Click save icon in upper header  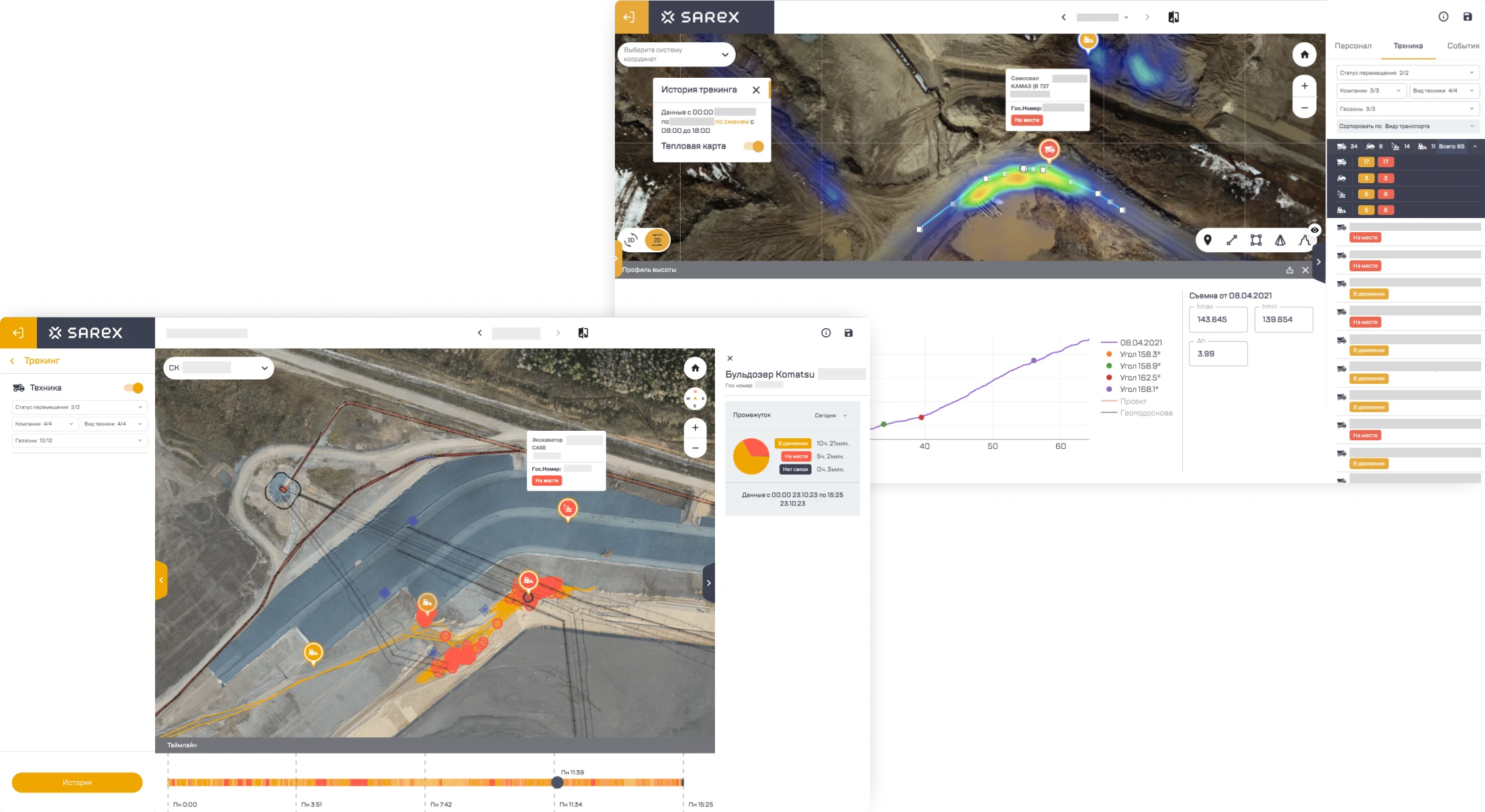[x=1468, y=17]
